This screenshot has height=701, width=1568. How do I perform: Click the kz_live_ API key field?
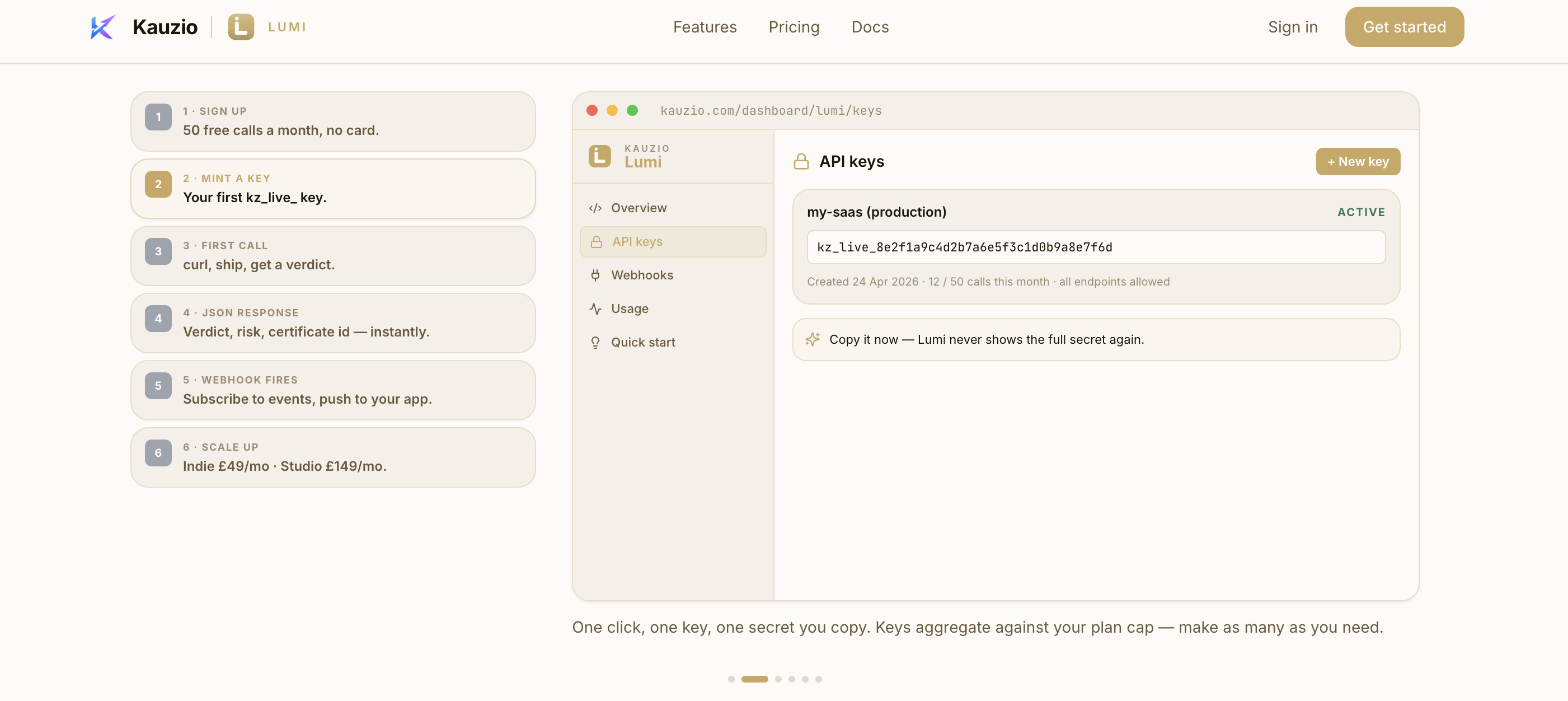click(1096, 247)
